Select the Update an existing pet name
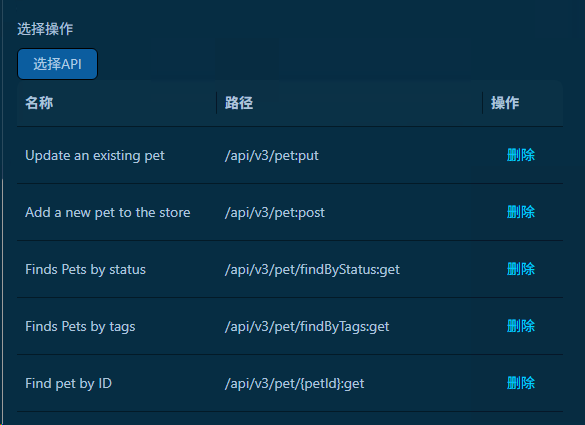The width and height of the screenshot is (585, 425). [95, 156]
